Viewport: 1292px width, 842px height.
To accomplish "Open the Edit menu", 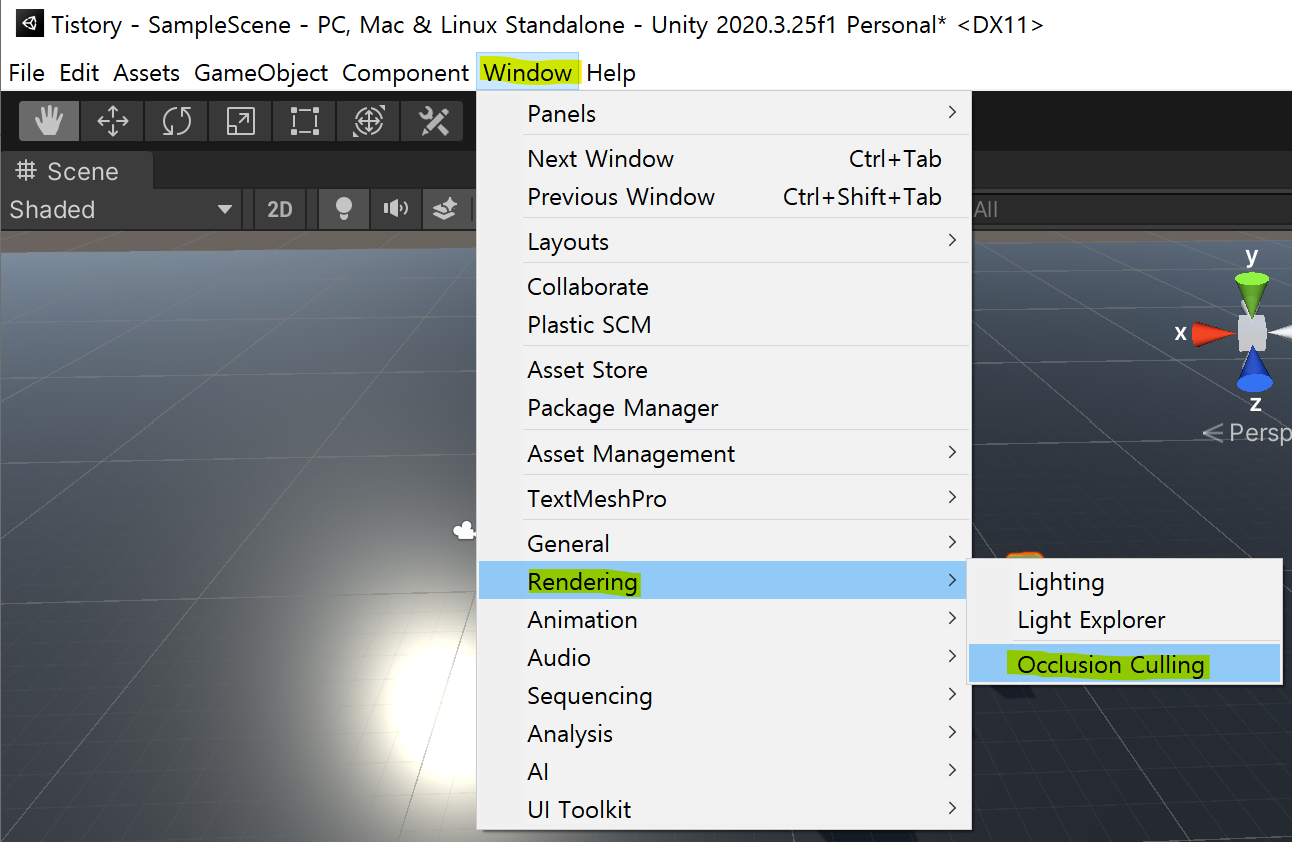I will tap(79, 73).
